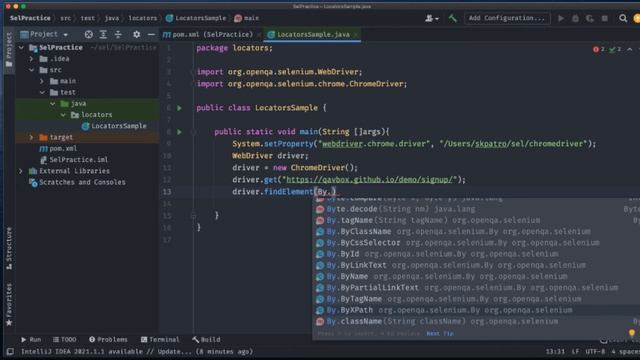Image resolution: width=640 pixels, height=360 pixels.
Task: Click locators breadcrumb in navigation bar
Action: coord(142,18)
